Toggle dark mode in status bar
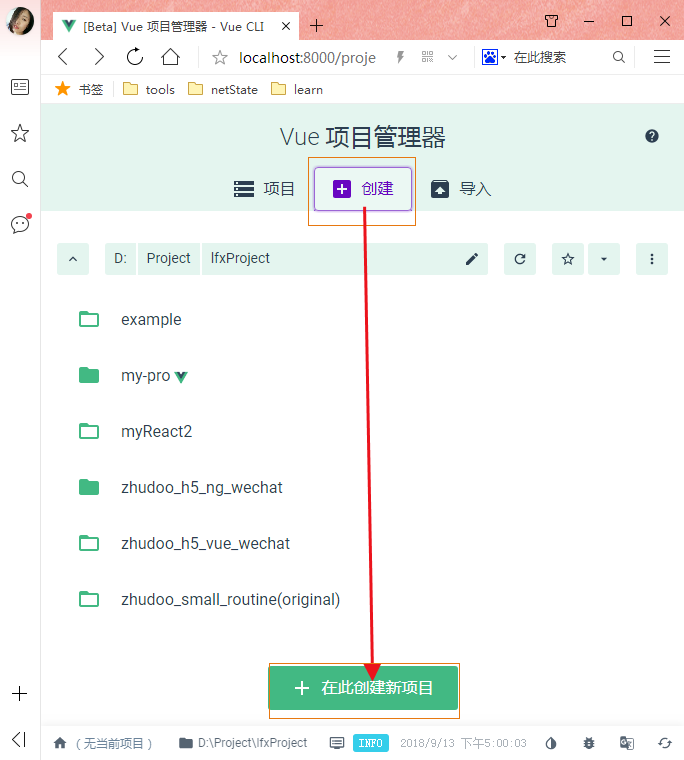 click(551, 743)
